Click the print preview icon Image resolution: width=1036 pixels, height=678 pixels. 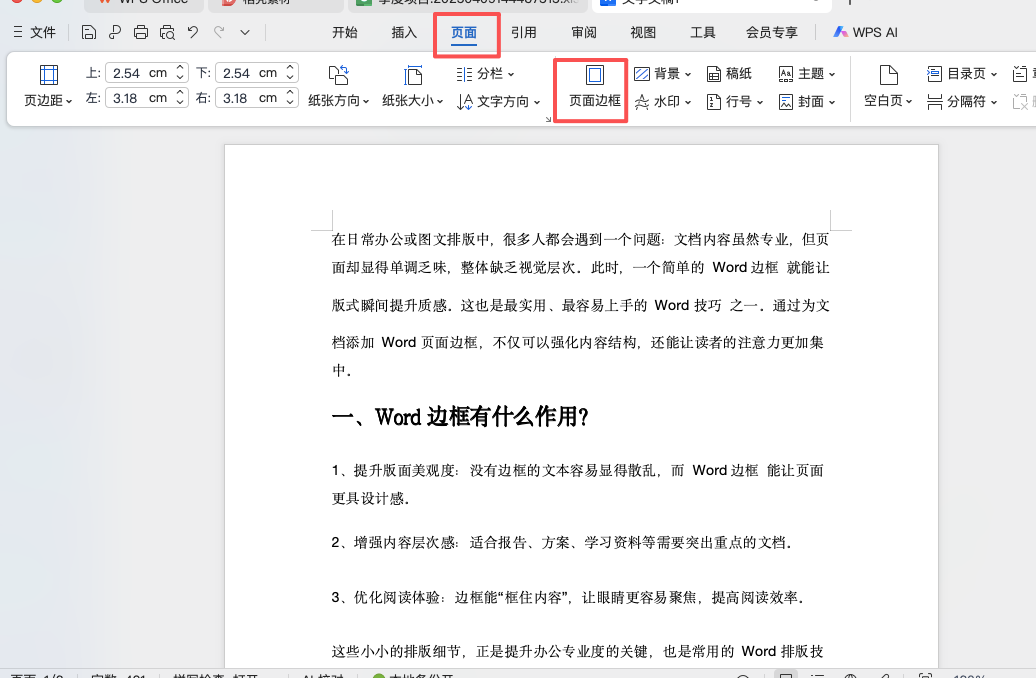pos(167,33)
